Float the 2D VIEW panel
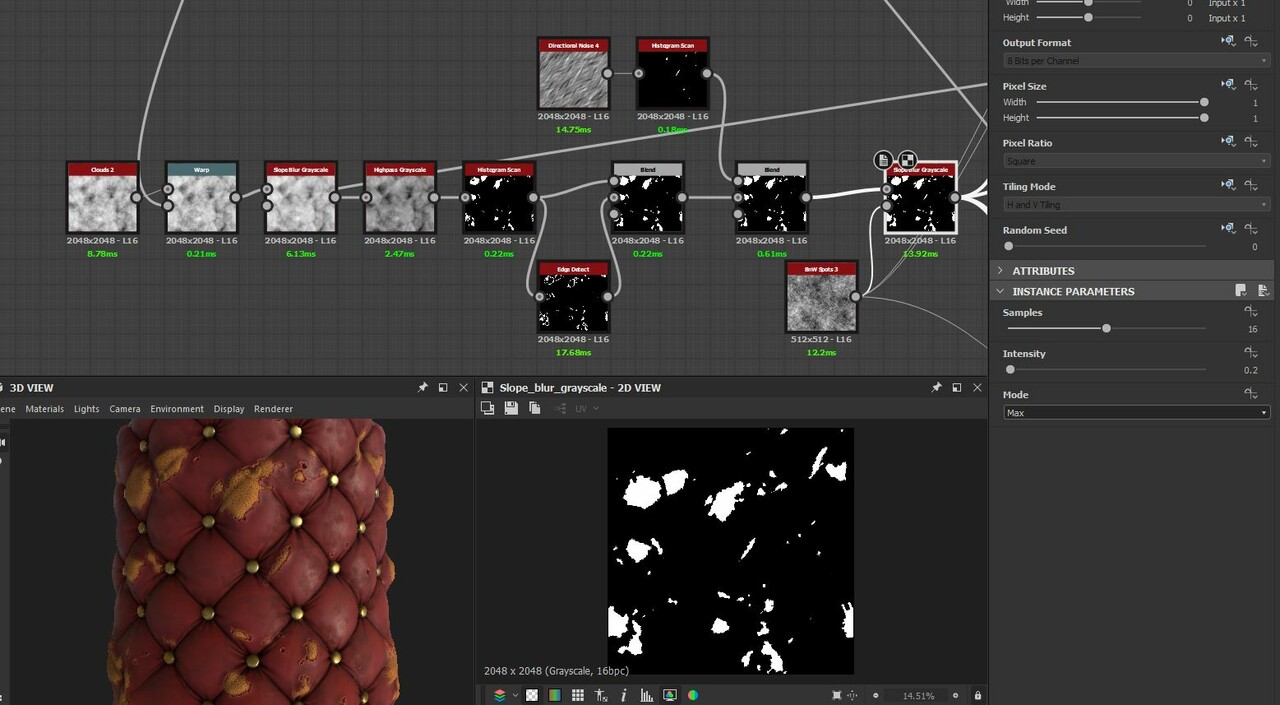This screenshot has height=705, width=1280. (x=957, y=387)
